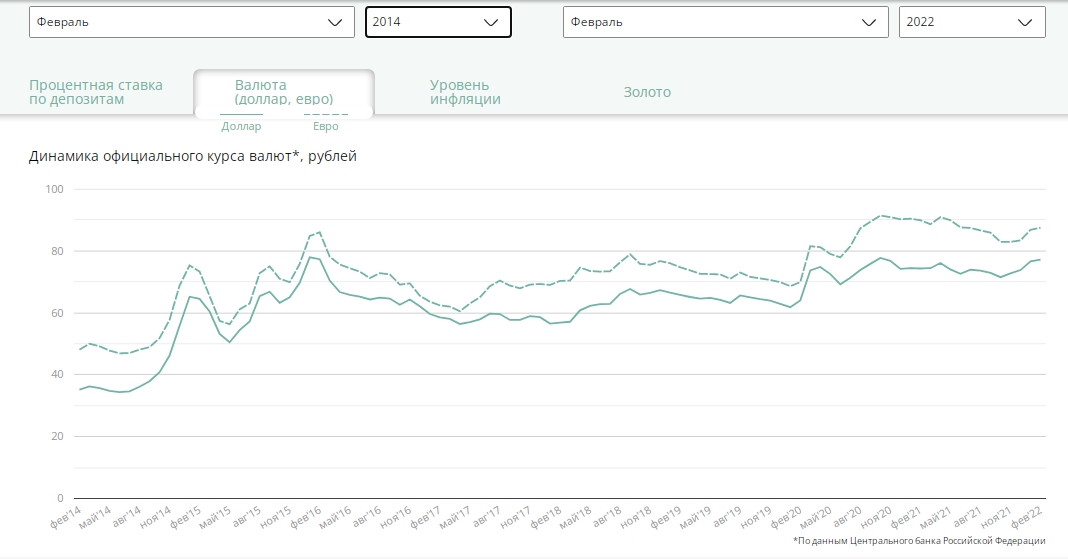Screen dimensions: 1068x559
Task: Toggle the Евро dashed line legend item
Action: pos(326,124)
